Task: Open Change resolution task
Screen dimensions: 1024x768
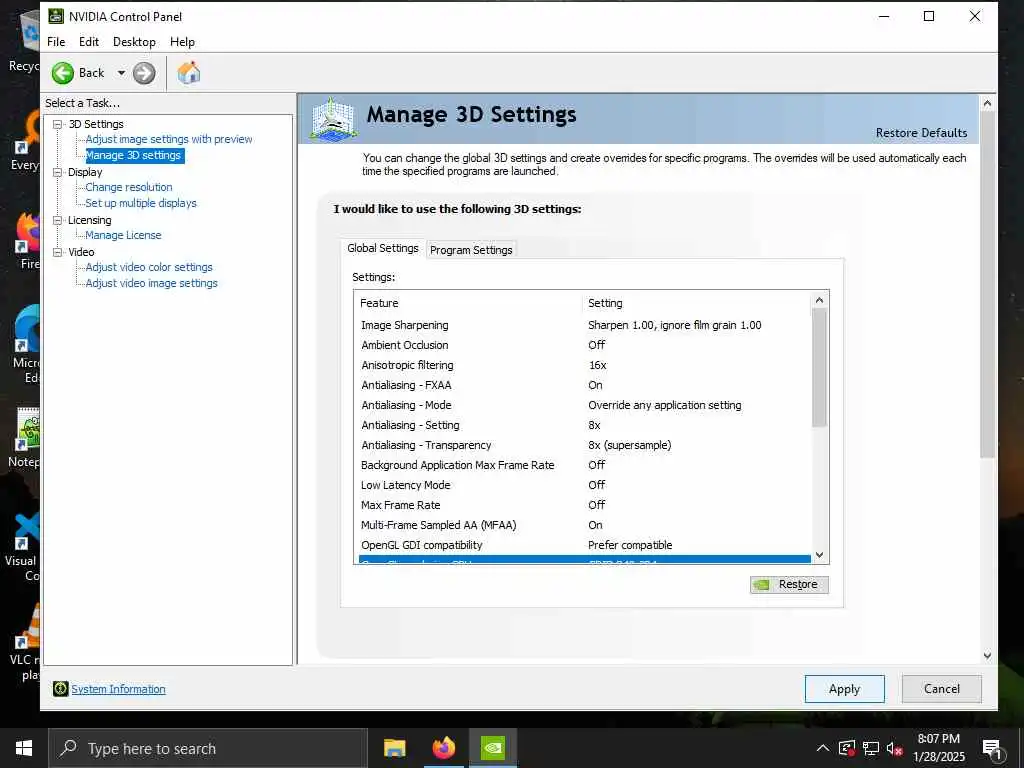Action: [129, 187]
